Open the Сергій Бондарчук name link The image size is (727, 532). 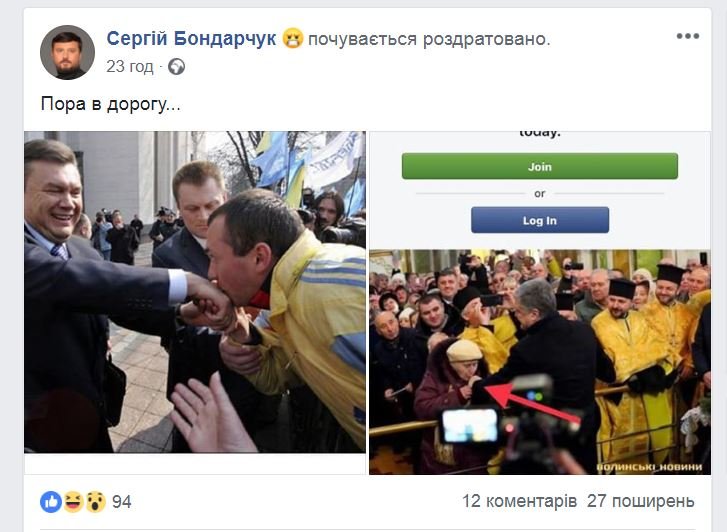coord(191,38)
